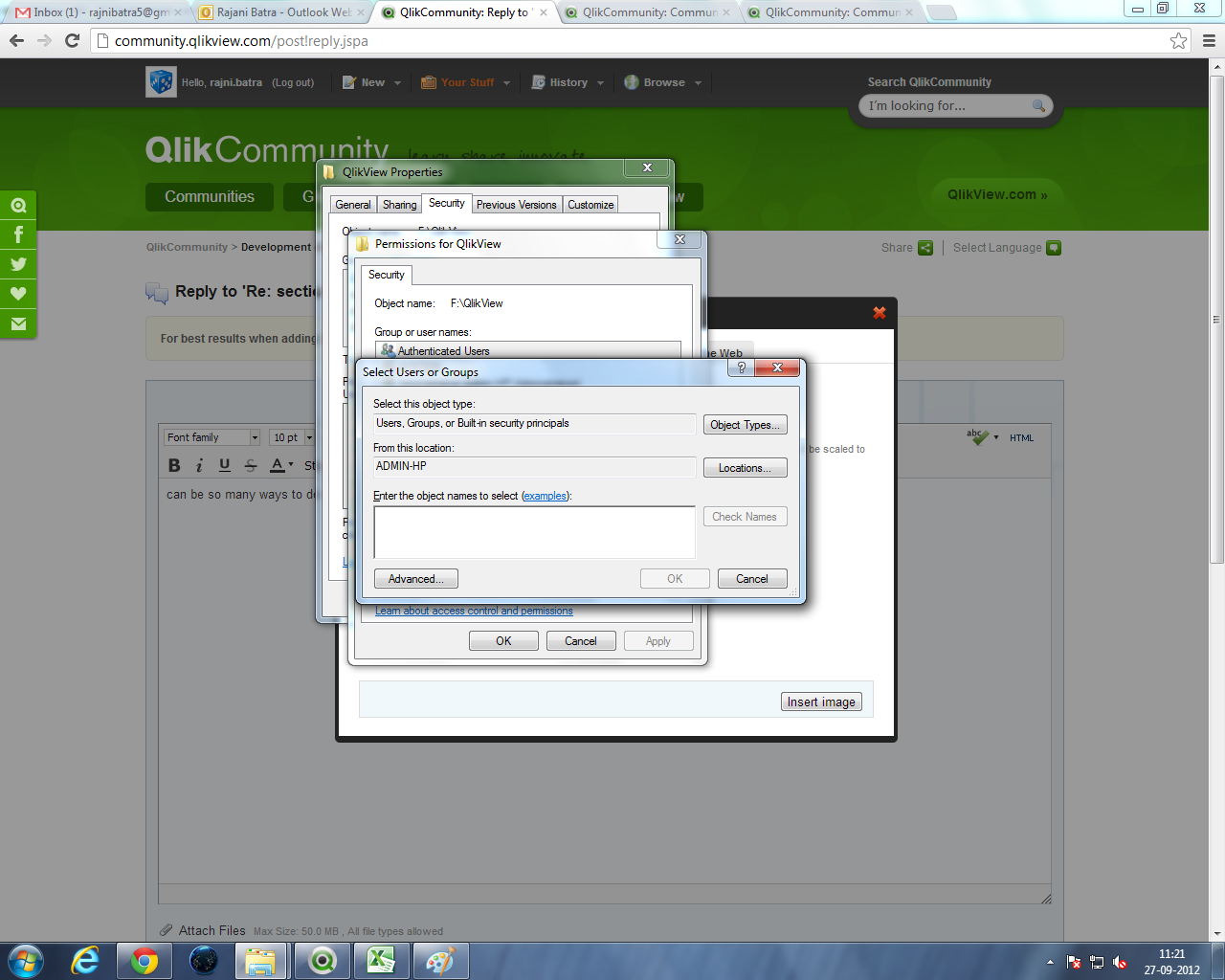Share via the Twitter sidebar icon

pyautogui.click(x=18, y=264)
